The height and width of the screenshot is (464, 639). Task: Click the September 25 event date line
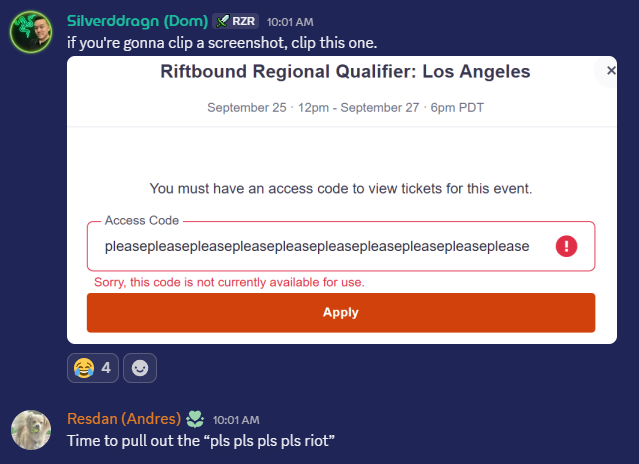[x=345, y=108]
